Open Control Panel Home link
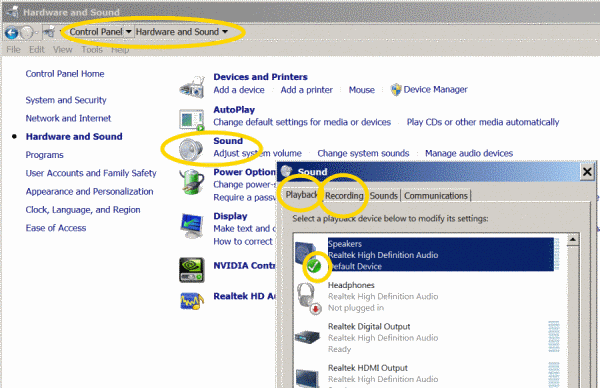 [x=65, y=74]
